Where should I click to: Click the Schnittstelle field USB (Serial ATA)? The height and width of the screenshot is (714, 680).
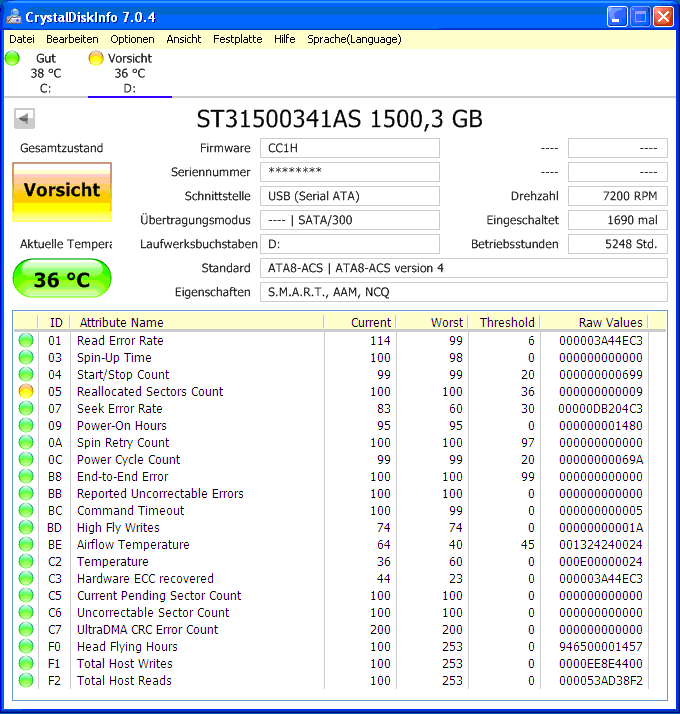[350, 196]
